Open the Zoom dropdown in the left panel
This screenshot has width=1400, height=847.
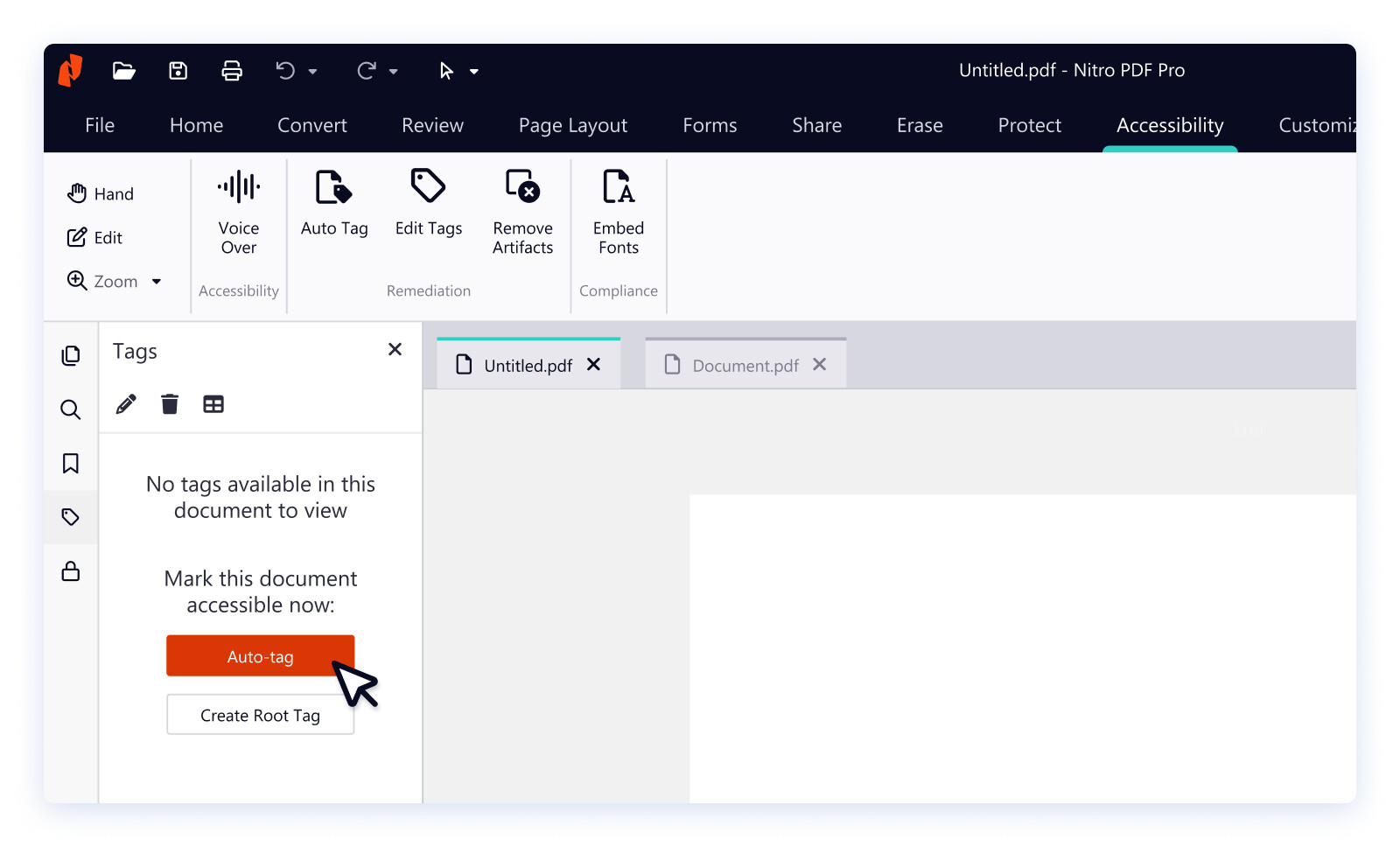[x=157, y=281]
